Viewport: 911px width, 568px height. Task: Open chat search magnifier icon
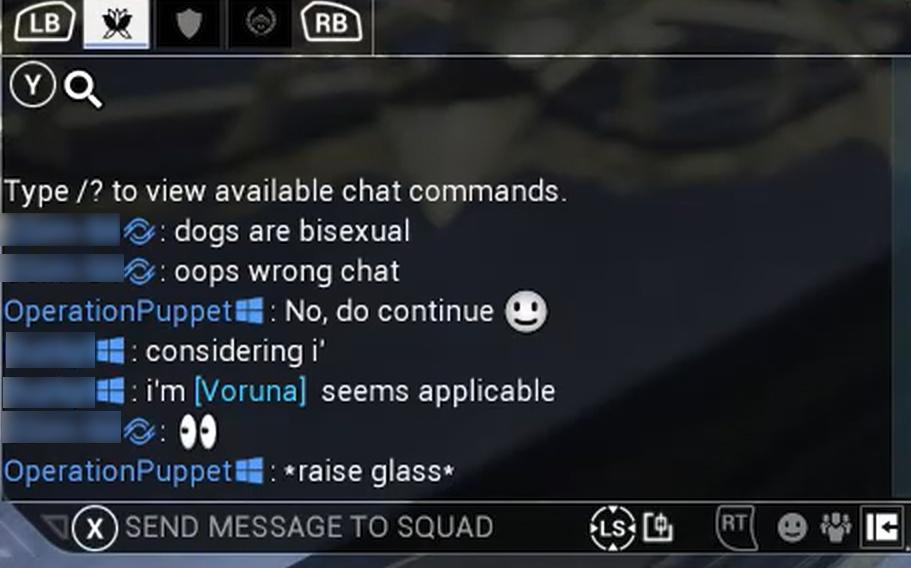point(83,90)
